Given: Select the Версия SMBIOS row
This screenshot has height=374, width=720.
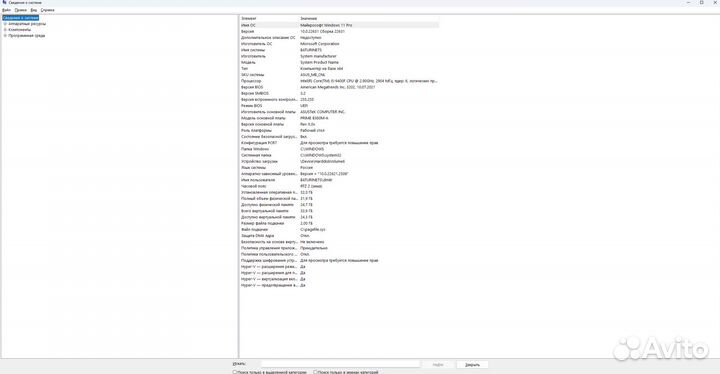Looking at the screenshot, I should pyautogui.click(x=339, y=93).
